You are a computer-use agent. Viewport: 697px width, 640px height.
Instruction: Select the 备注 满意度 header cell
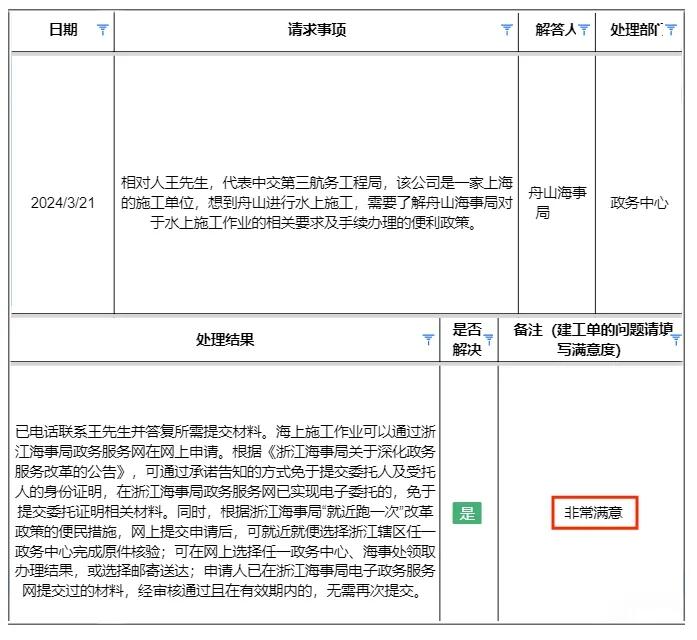pyautogui.click(x=591, y=340)
